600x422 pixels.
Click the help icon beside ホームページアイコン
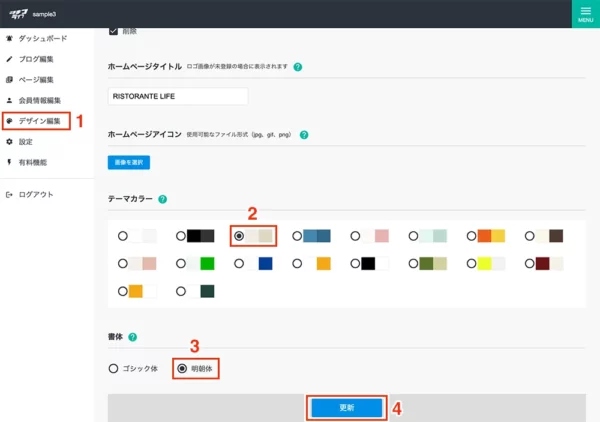304,134
